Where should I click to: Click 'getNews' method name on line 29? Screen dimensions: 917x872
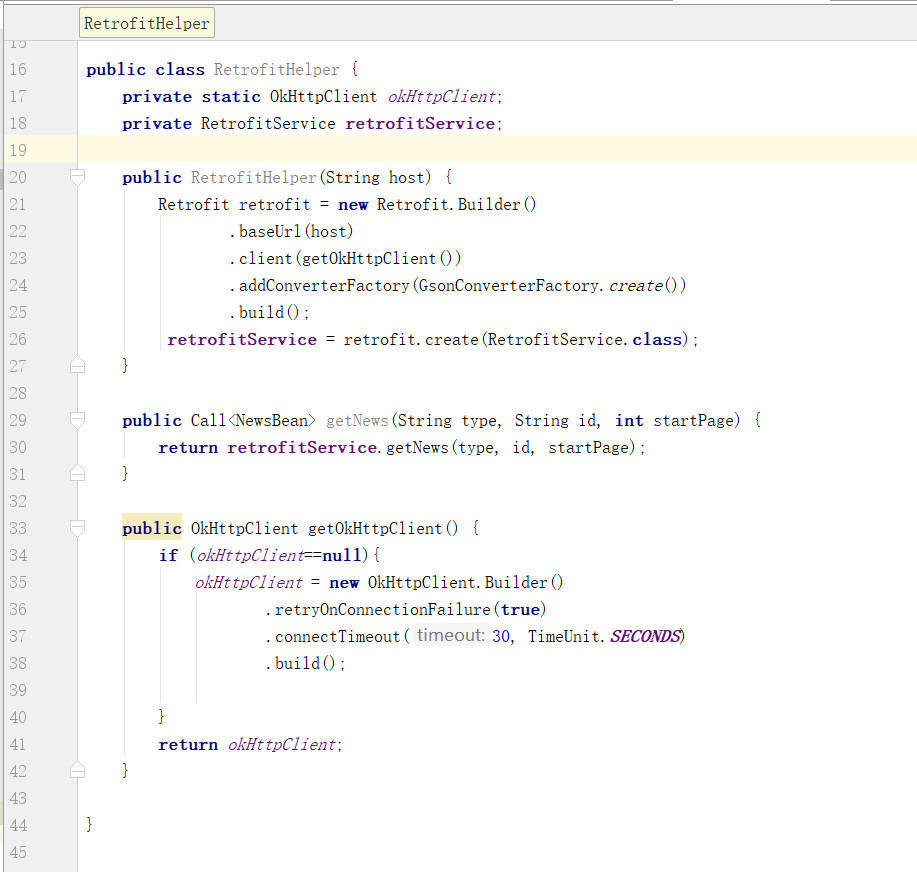[x=357, y=421]
